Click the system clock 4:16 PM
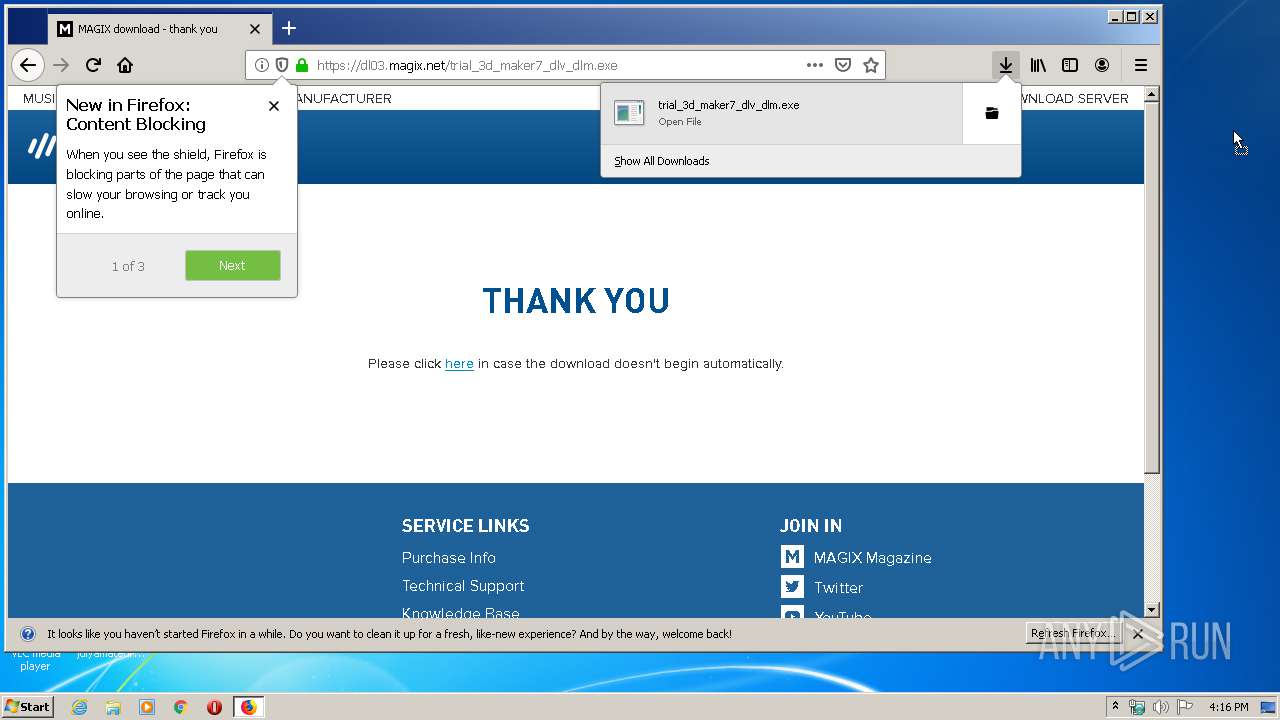 point(1228,707)
